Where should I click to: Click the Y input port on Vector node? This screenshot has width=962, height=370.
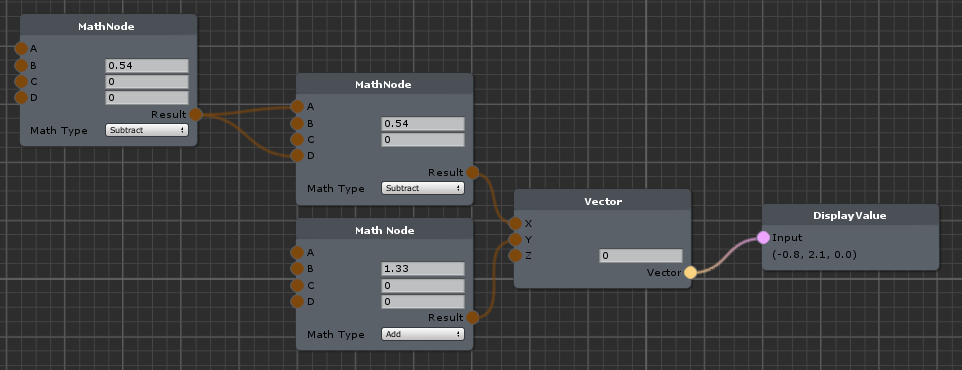pyautogui.click(x=515, y=239)
